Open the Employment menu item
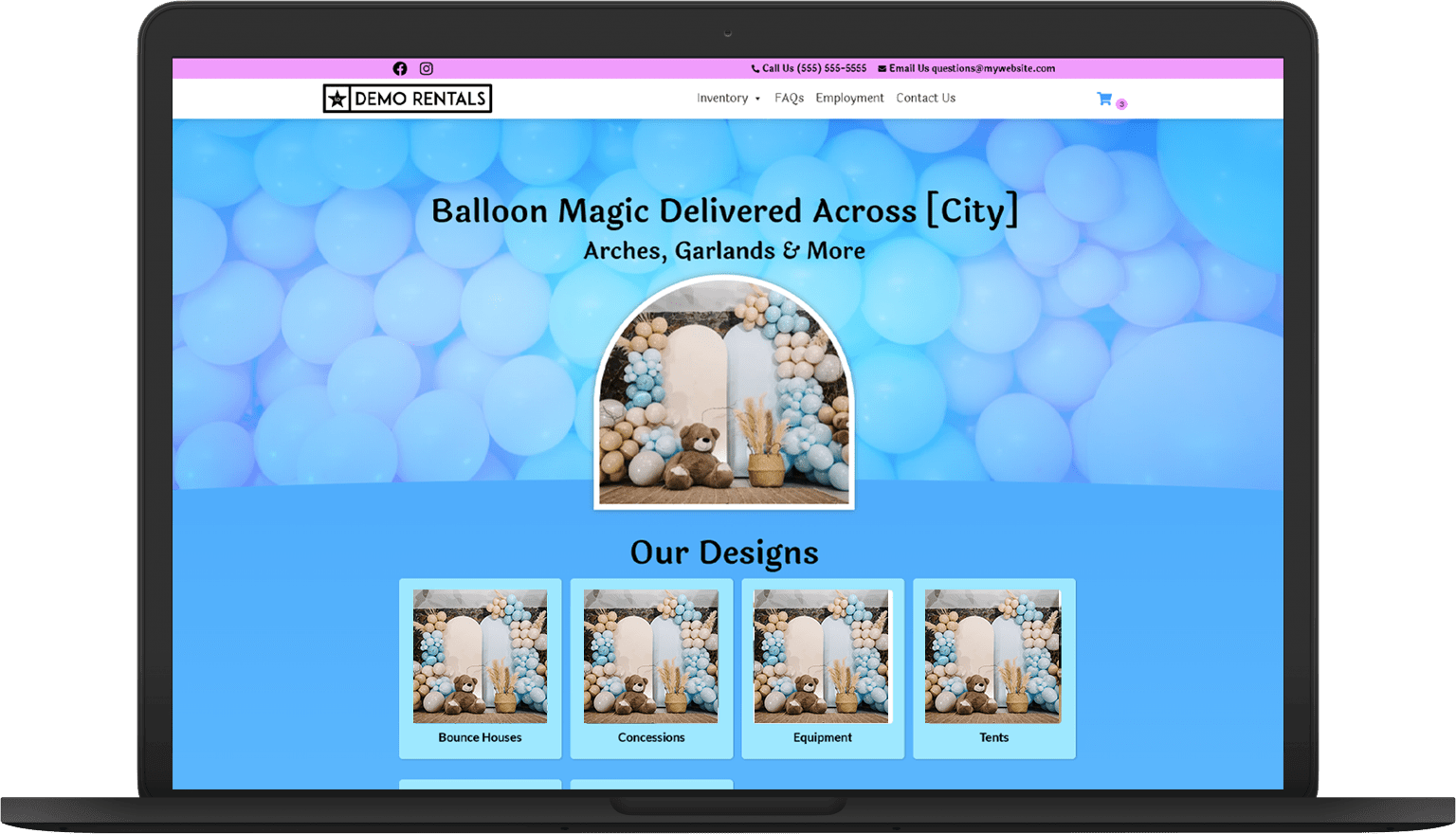Screen dimensions: 1456x834 (849, 98)
